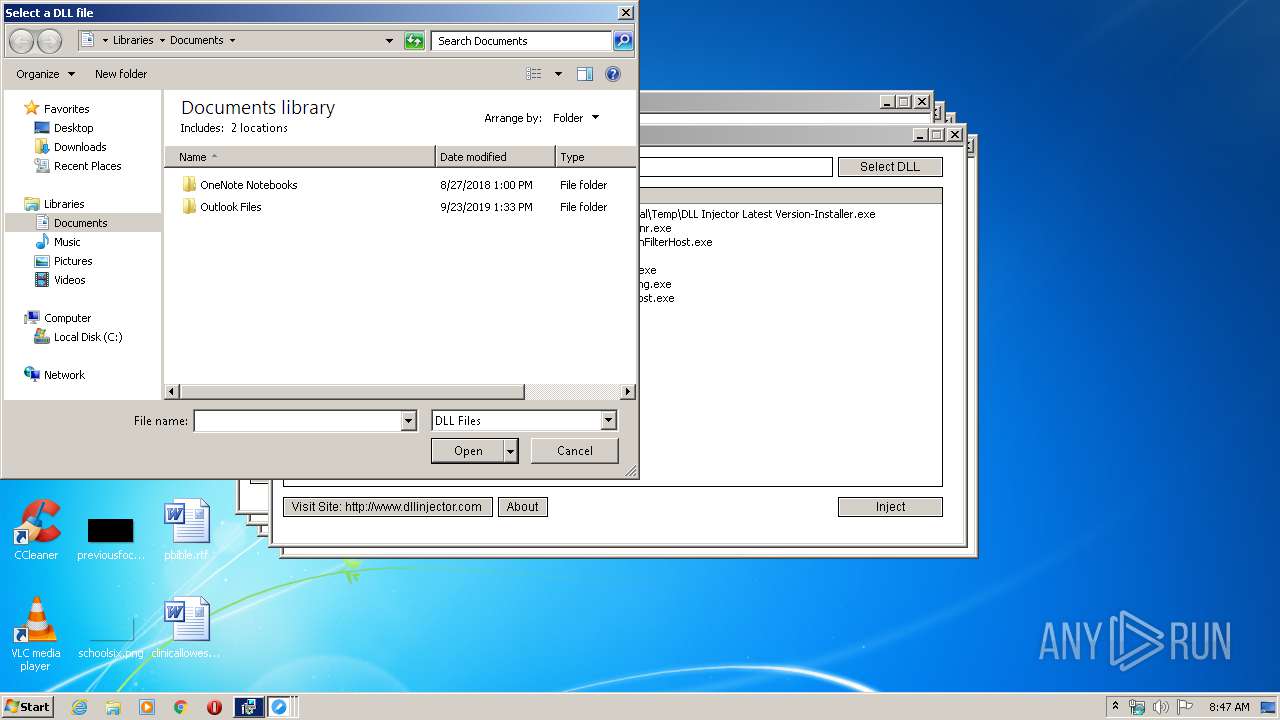Viewport: 1280px width, 720px height.
Task: Launch Chrome from the taskbar
Action: tap(180, 707)
